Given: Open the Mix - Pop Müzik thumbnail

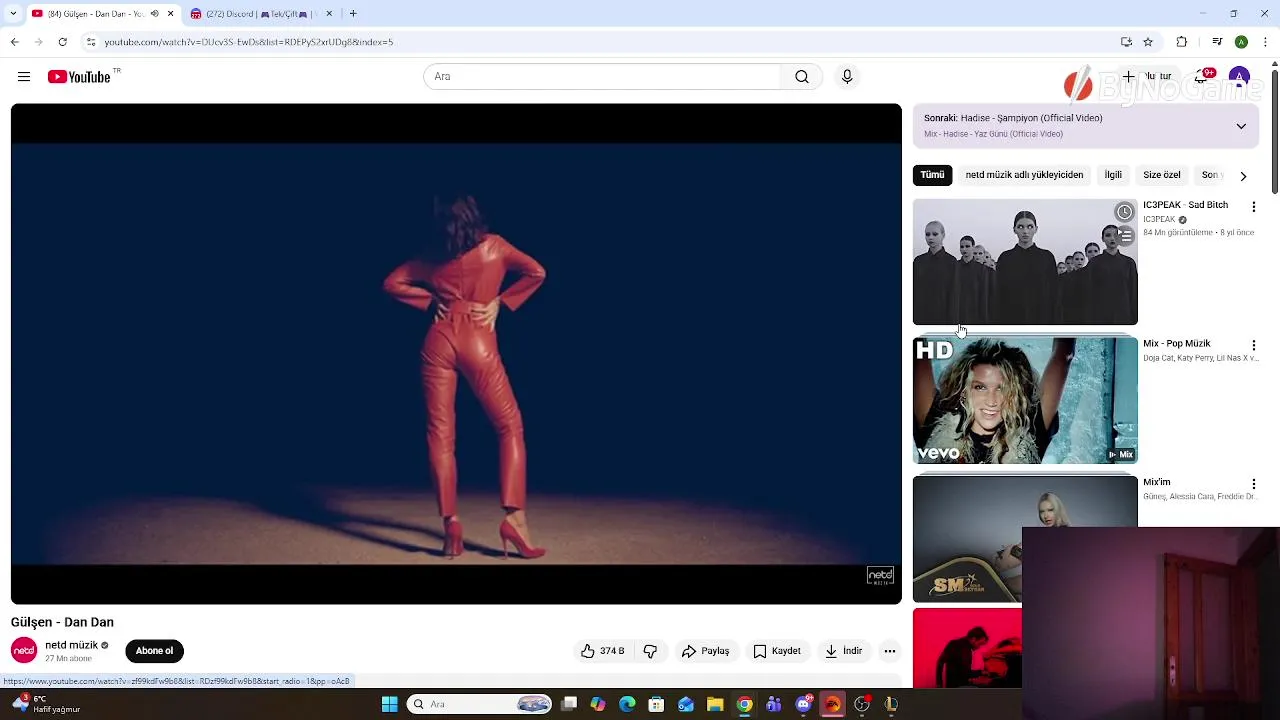Looking at the screenshot, I should (x=1025, y=400).
